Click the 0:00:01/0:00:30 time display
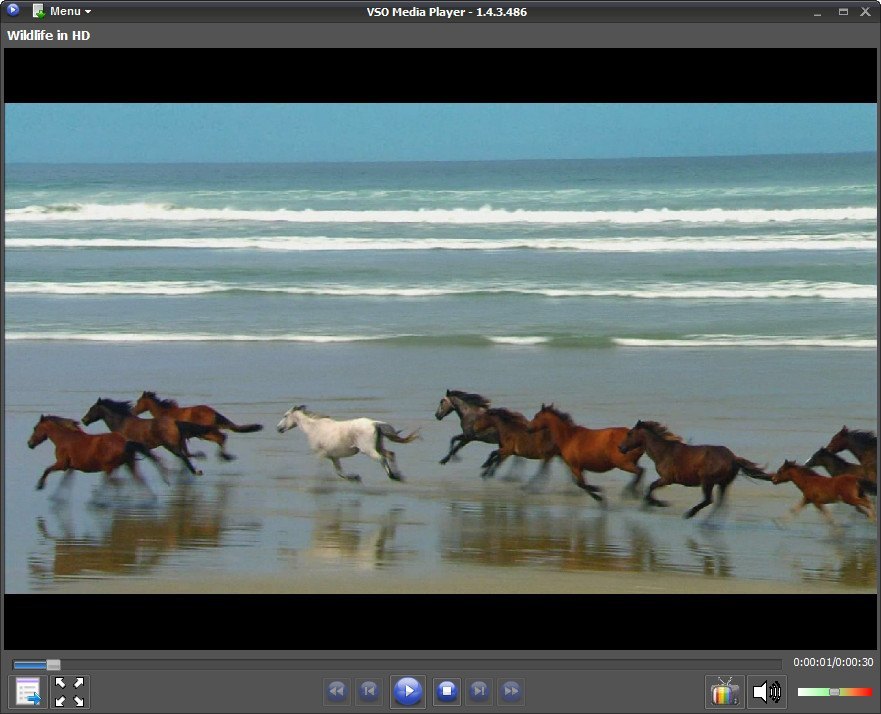Viewport: 881px width, 714px height. [832, 662]
